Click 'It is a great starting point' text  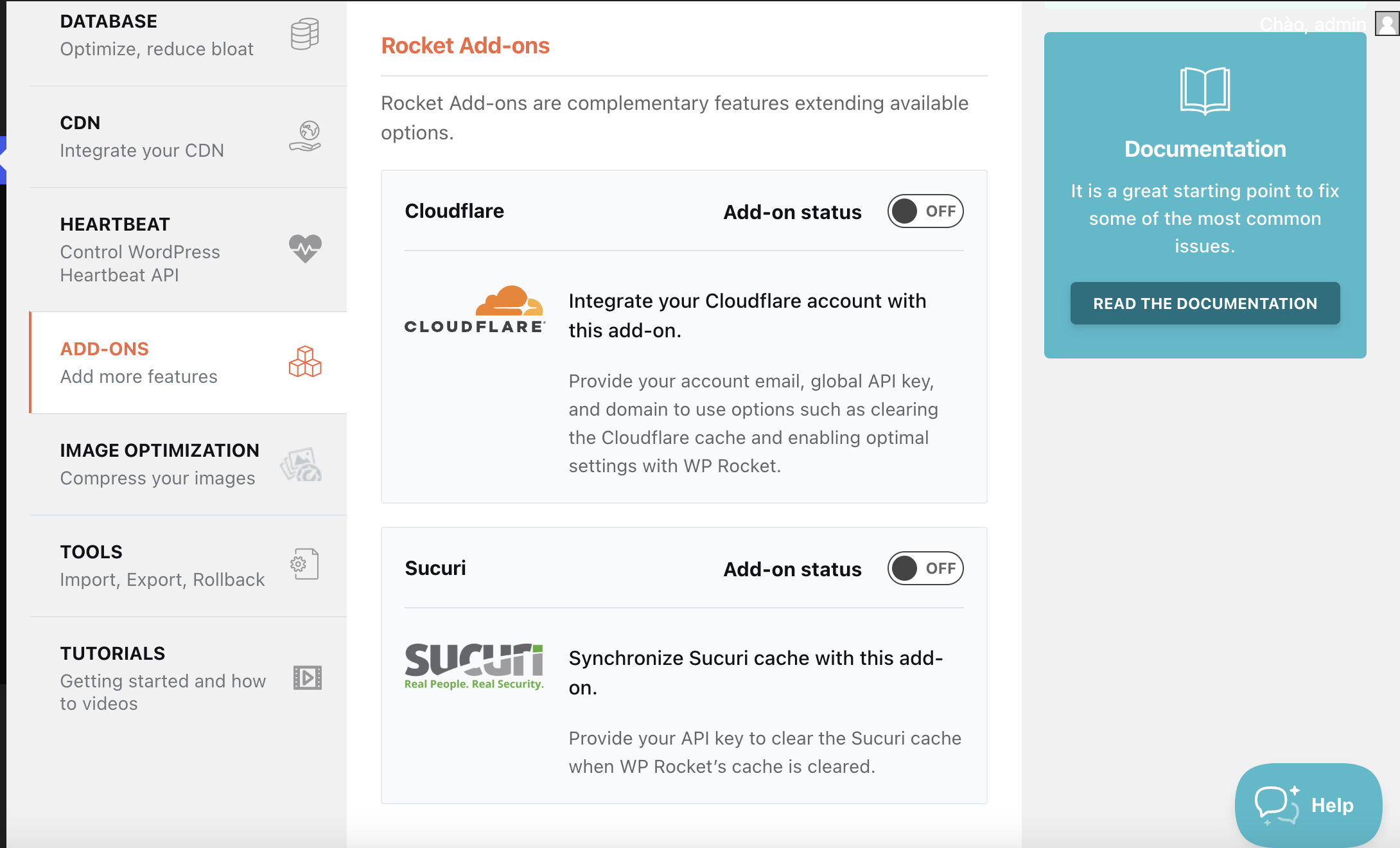tap(1205, 218)
